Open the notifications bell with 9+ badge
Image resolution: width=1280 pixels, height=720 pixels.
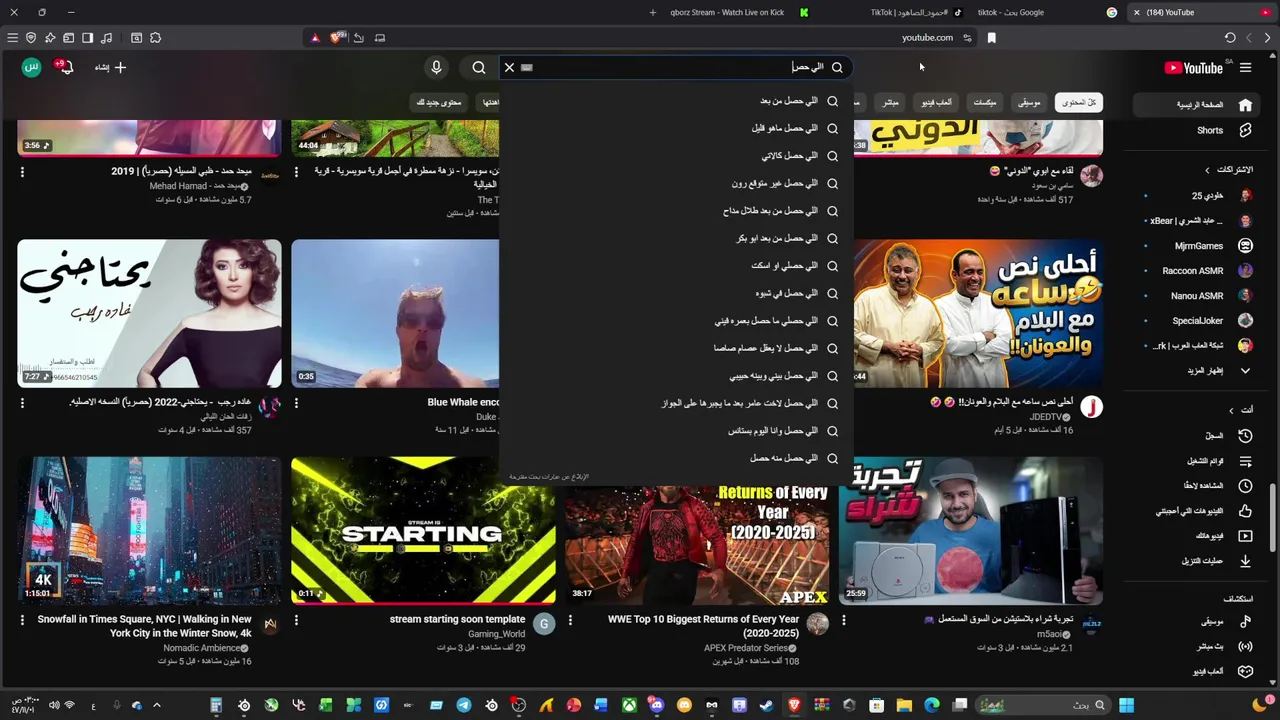coord(65,67)
